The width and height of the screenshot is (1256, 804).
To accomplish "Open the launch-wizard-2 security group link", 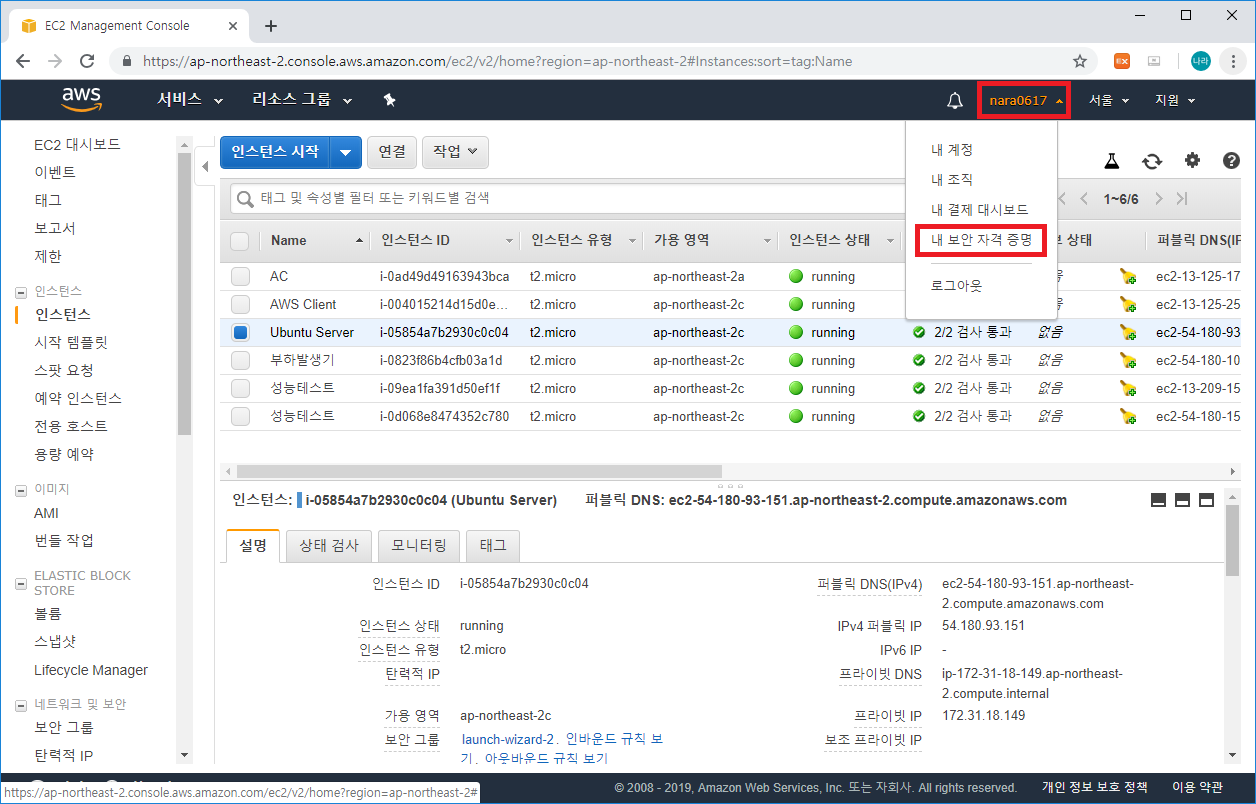I will tap(507, 739).
